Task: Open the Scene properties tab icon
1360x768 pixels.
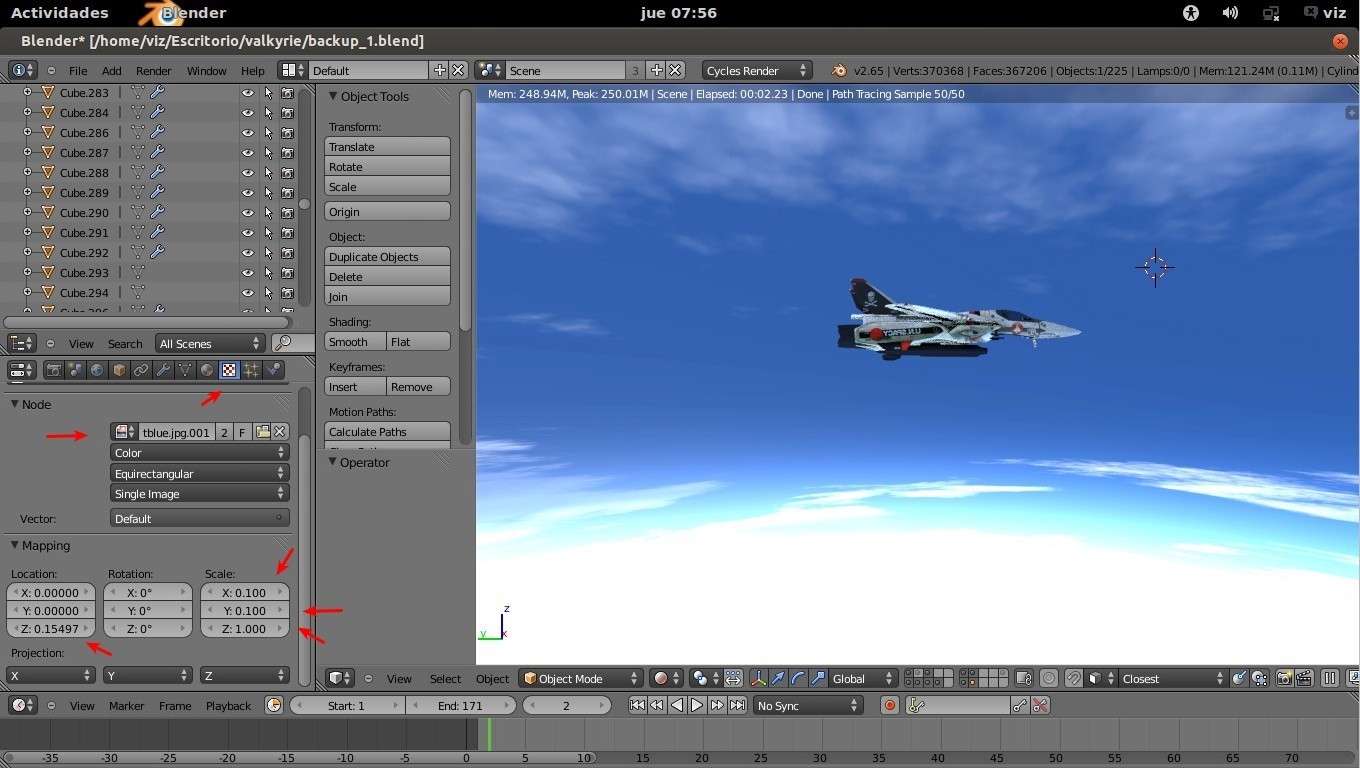Action: coord(76,370)
